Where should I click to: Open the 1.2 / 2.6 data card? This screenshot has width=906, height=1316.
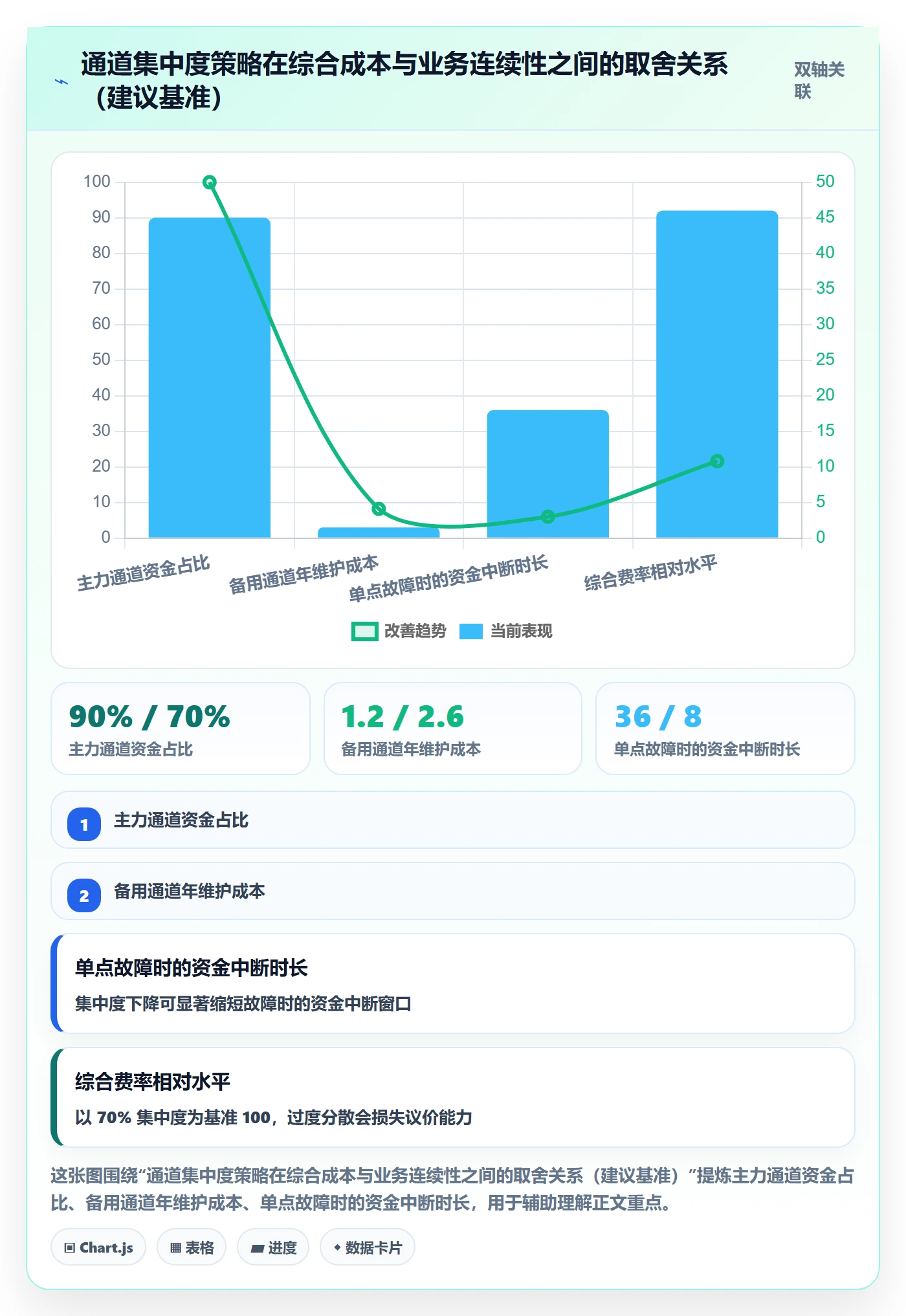(x=453, y=729)
